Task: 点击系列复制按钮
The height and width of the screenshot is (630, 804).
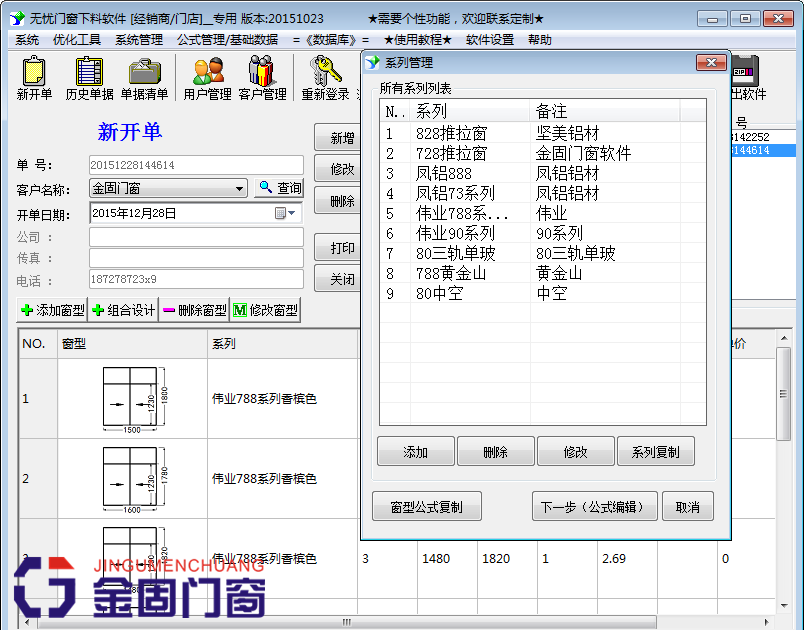Action: [654, 450]
